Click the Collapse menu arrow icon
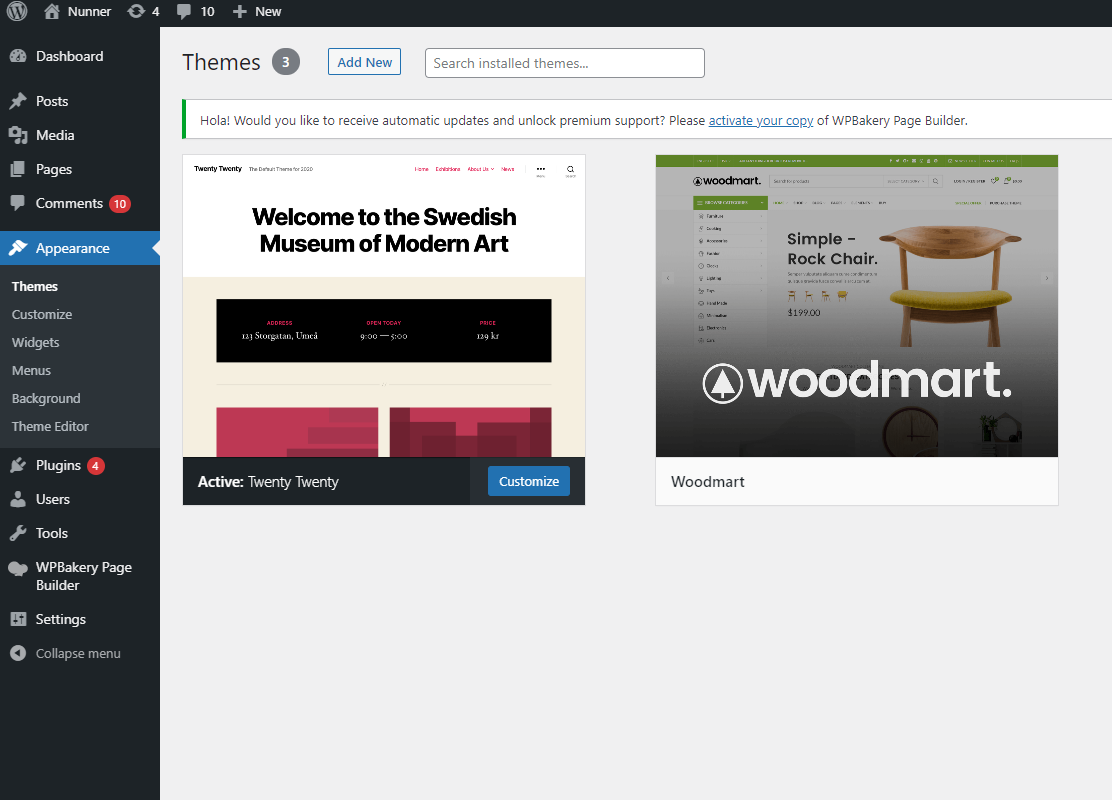 (18, 653)
